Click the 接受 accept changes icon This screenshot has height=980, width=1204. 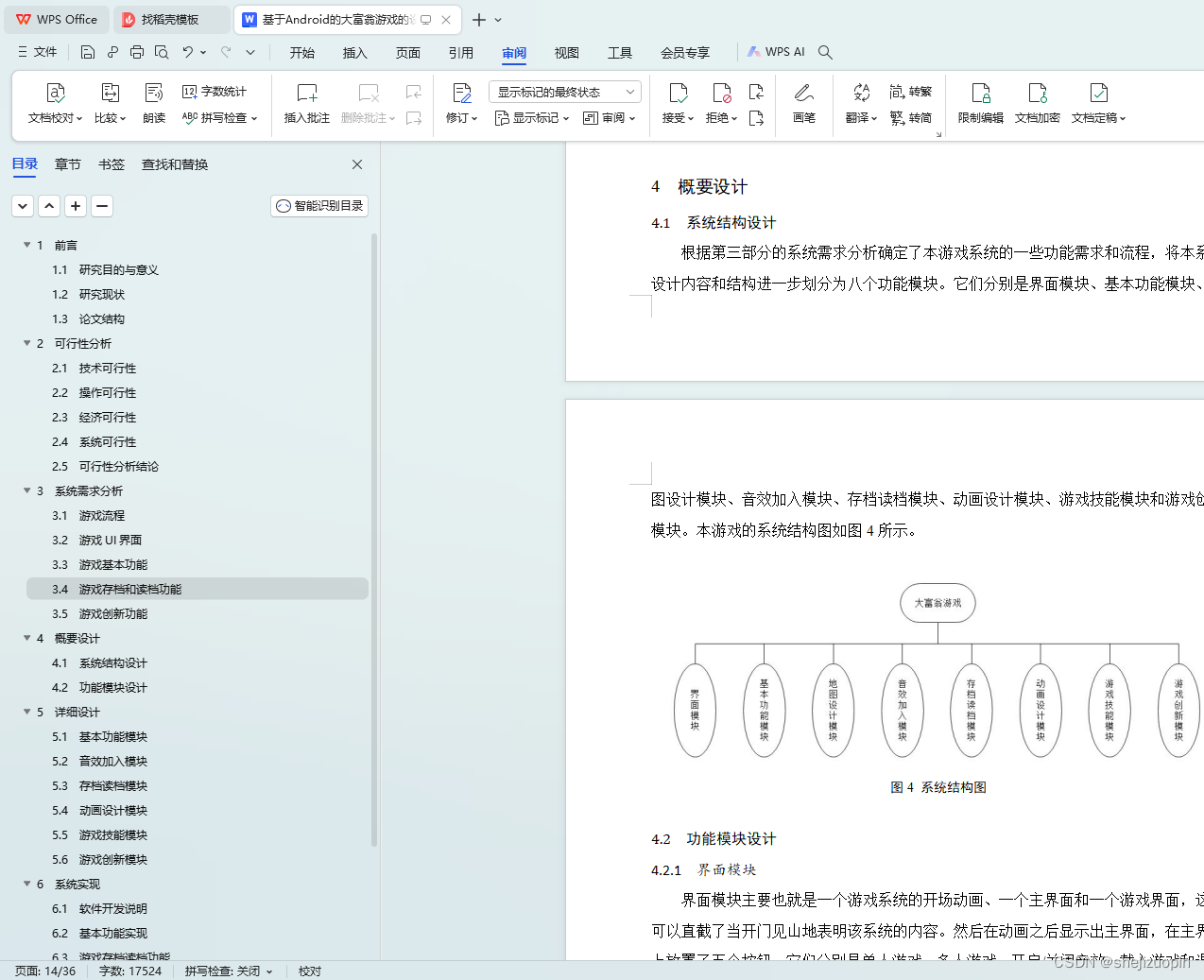click(x=678, y=93)
